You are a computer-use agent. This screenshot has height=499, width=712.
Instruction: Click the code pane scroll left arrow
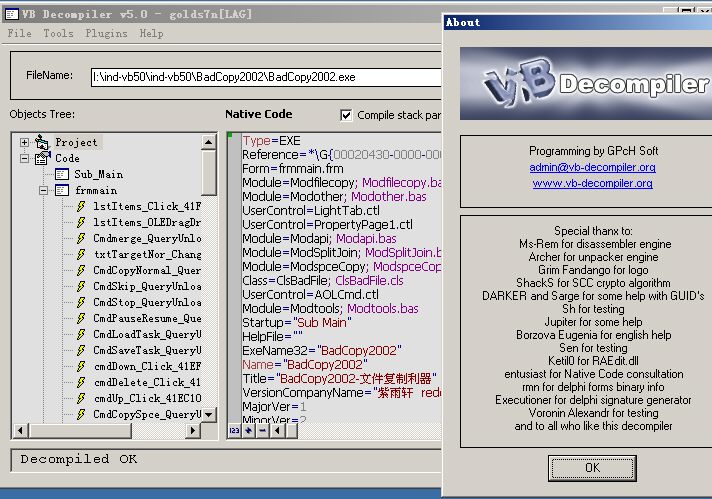277,430
